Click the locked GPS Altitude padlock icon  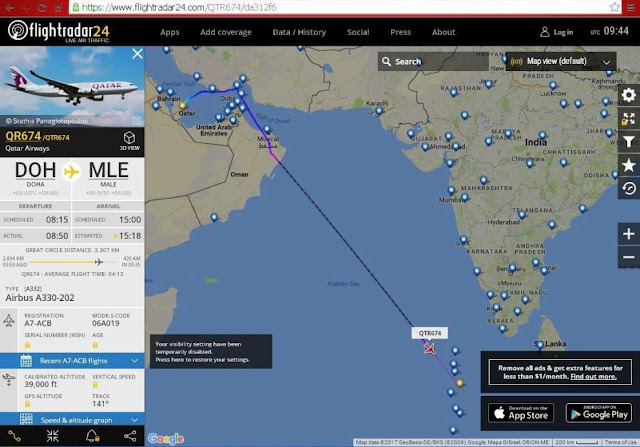coord(27,404)
